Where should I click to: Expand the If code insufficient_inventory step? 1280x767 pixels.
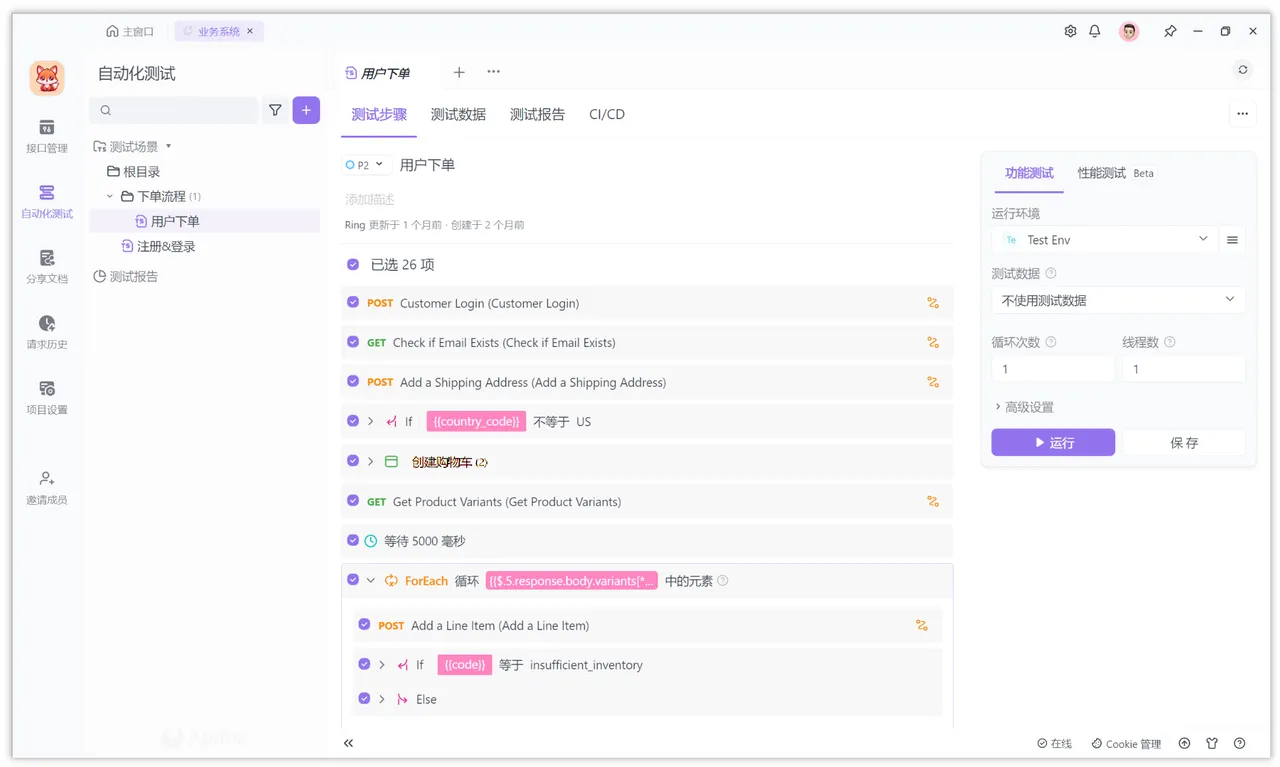click(x=382, y=665)
